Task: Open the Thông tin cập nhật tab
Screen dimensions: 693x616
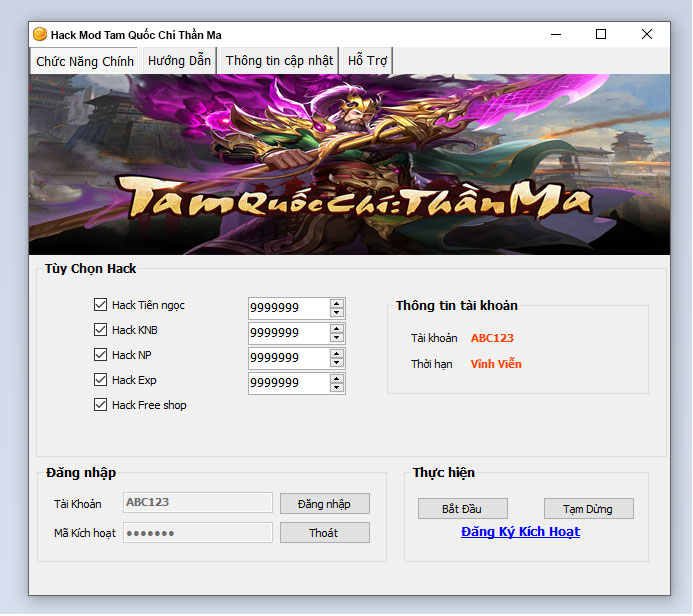Action: pyautogui.click(x=279, y=61)
